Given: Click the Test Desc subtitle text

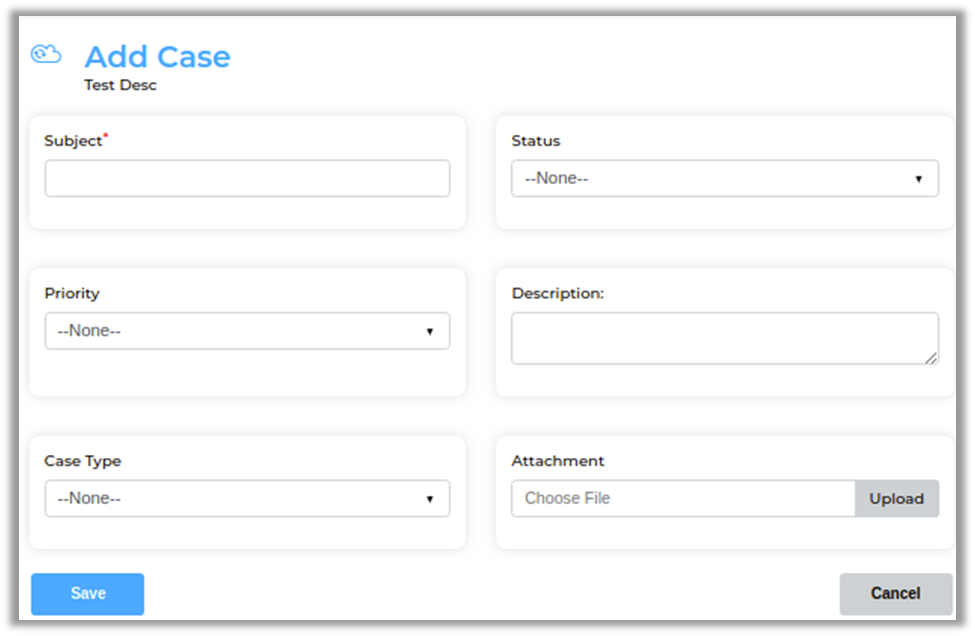Looking at the screenshot, I should pyautogui.click(x=120, y=85).
